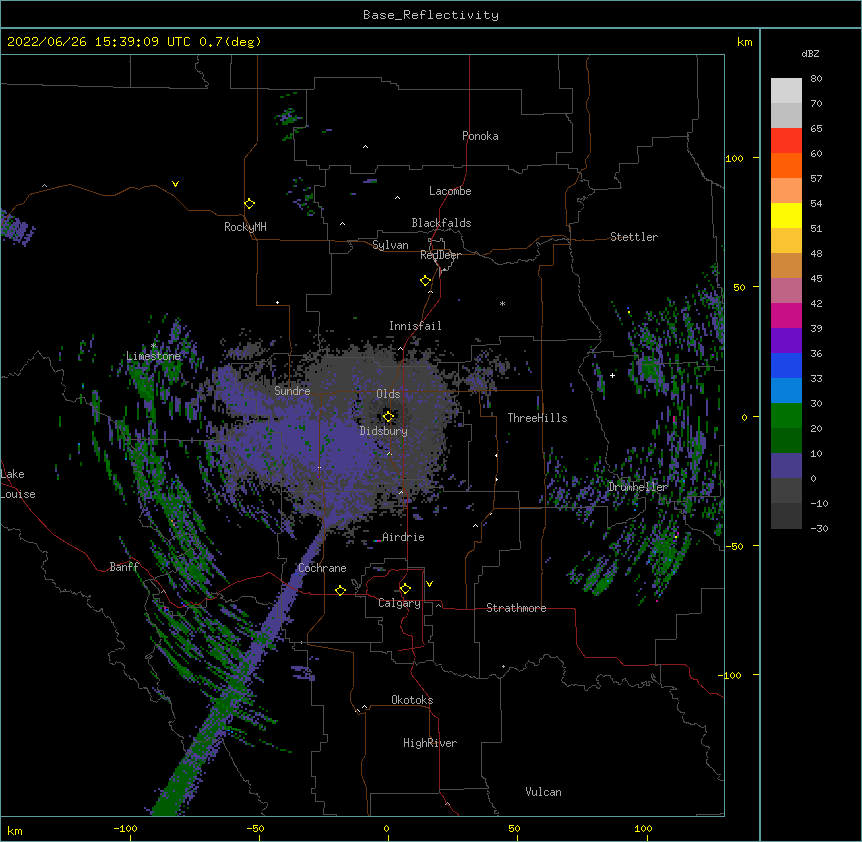
Task: Click the Lacombe city label
Action: (450, 191)
